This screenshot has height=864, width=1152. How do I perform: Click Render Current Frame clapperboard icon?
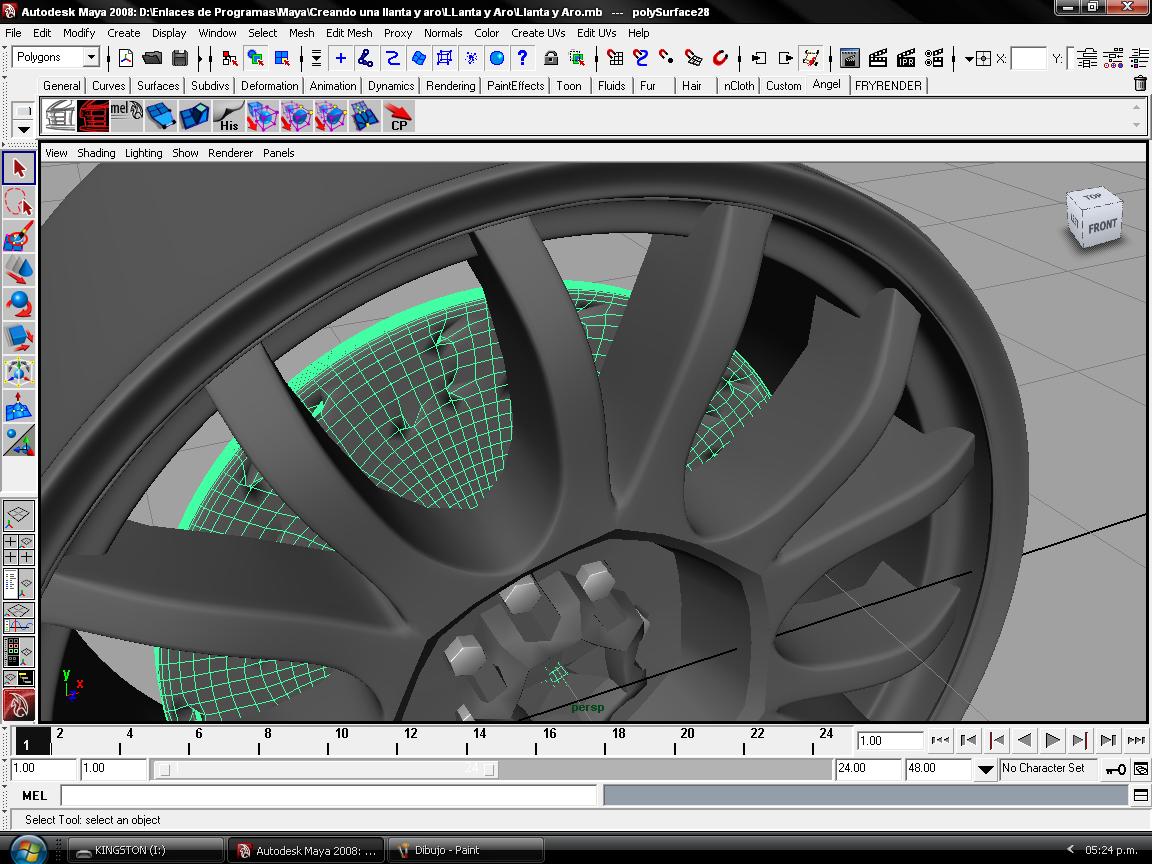point(878,58)
